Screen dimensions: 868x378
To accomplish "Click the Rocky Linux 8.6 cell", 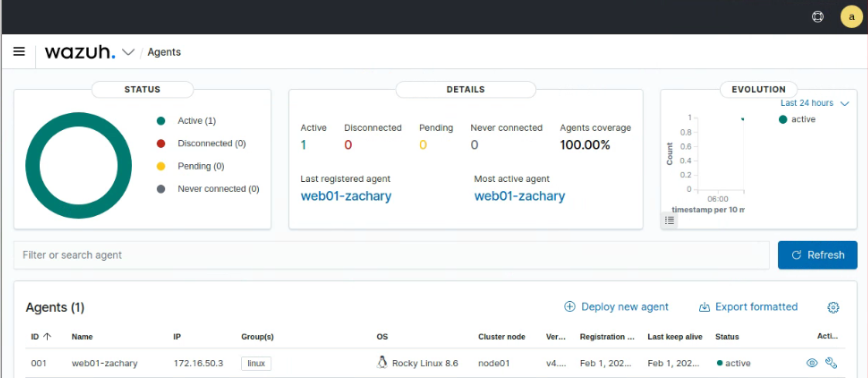I will pyautogui.click(x=425, y=363).
